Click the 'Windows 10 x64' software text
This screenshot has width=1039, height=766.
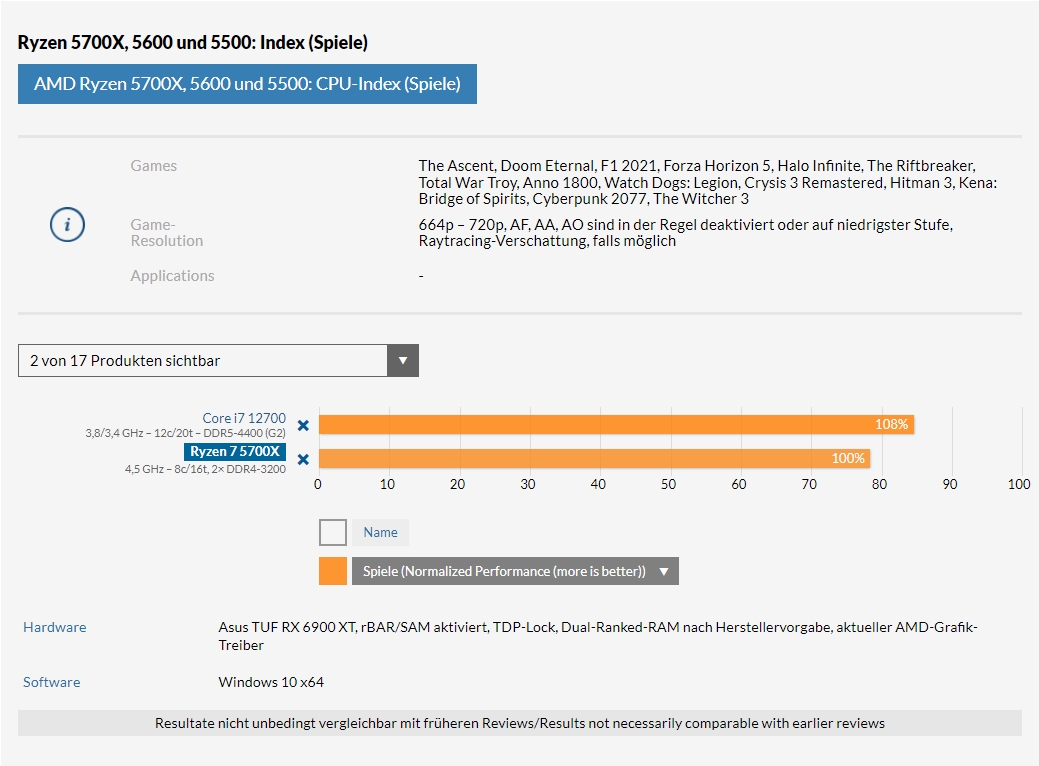click(271, 683)
